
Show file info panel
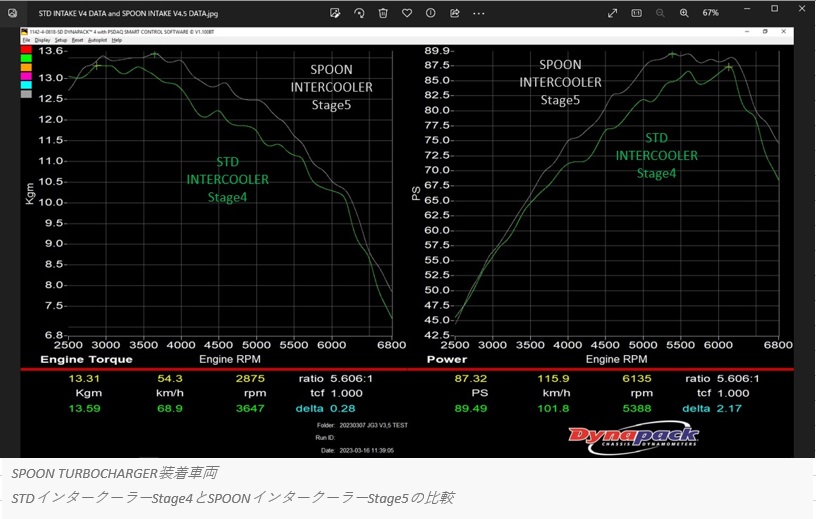(430, 13)
